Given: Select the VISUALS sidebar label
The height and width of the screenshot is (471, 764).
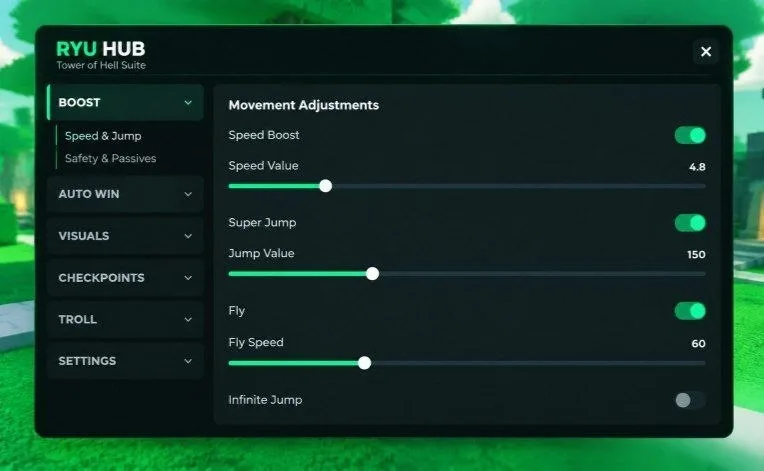Looking at the screenshot, I should point(84,236).
